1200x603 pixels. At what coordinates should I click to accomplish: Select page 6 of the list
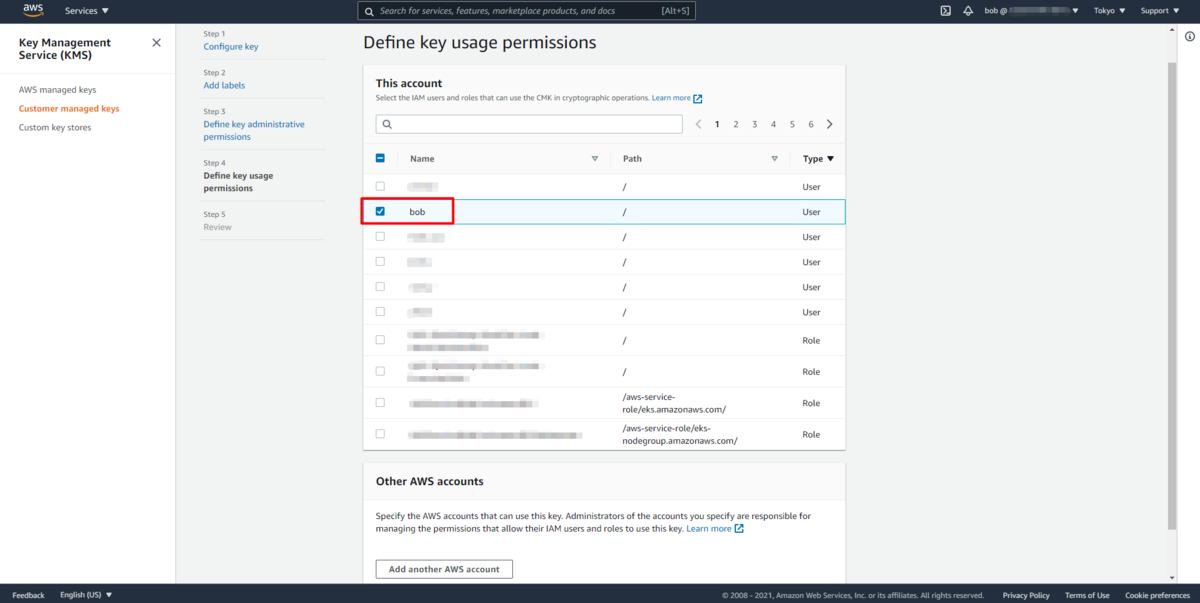(811, 125)
